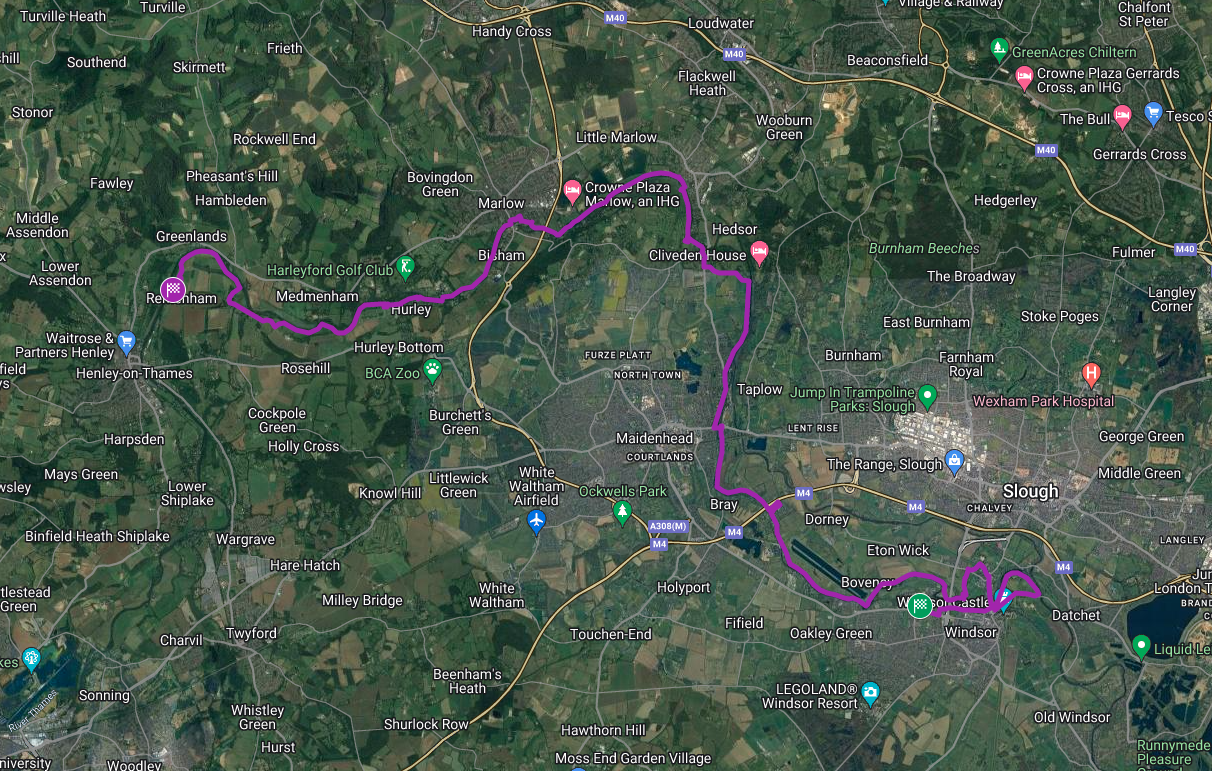
Task: Click the green checkered flag near Windsor
Action: 920,606
